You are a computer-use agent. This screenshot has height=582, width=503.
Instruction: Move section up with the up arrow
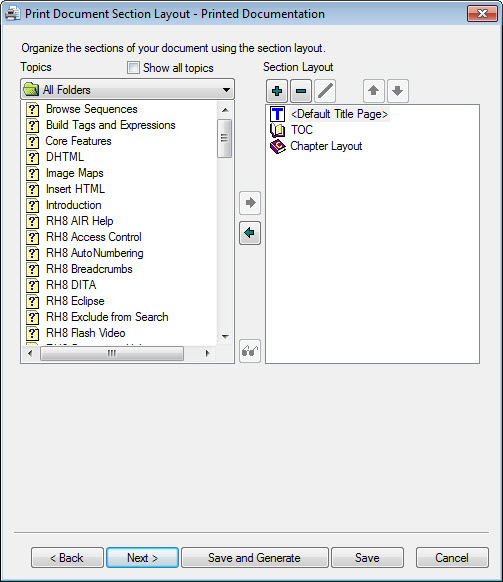click(x=373, y=91)
